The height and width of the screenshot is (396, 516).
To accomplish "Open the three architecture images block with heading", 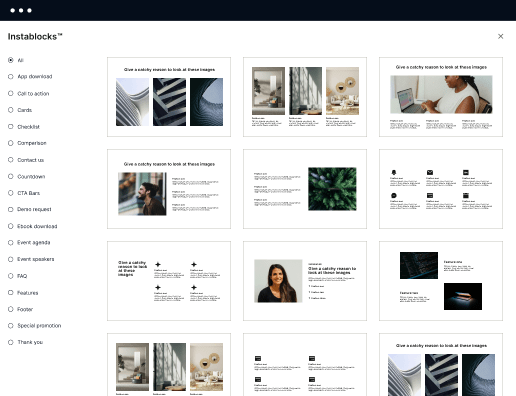I will (x=169, y=97).
